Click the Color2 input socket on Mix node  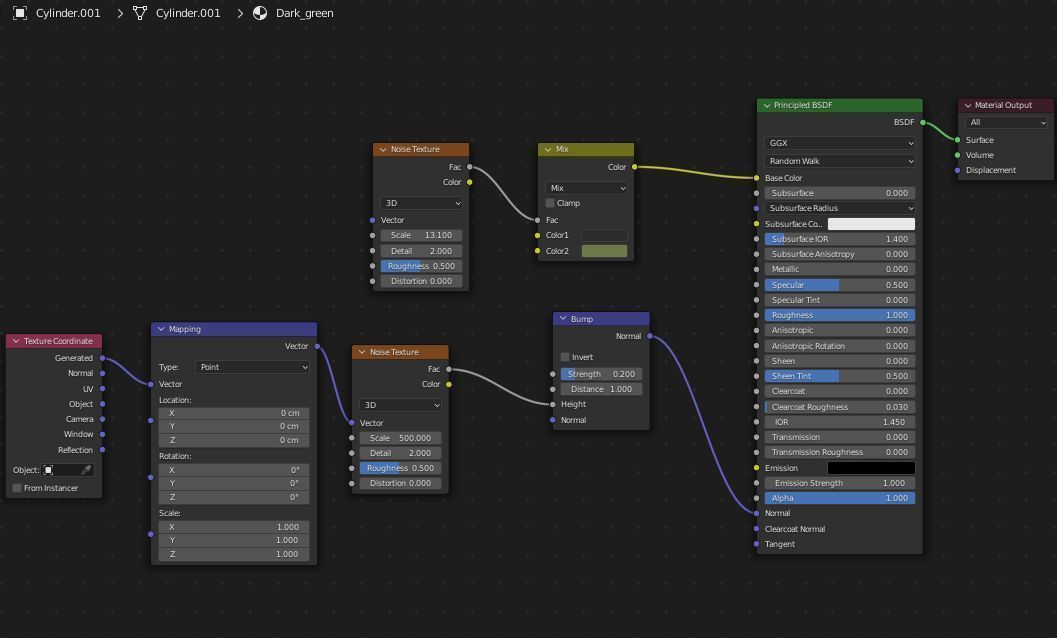pyautogui.click(x=537, y=251)
